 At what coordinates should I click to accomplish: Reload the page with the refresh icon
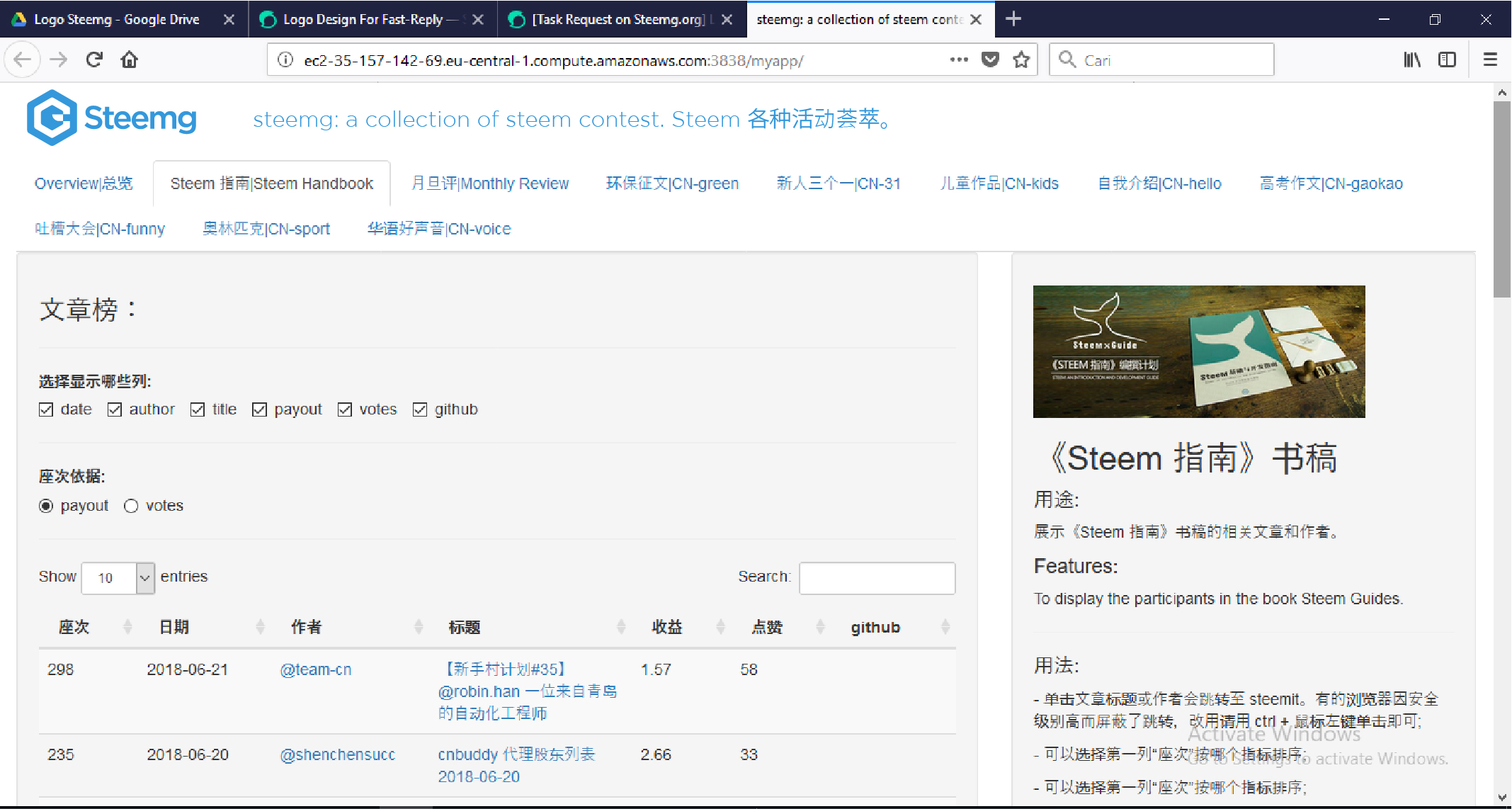coord(94,60)
